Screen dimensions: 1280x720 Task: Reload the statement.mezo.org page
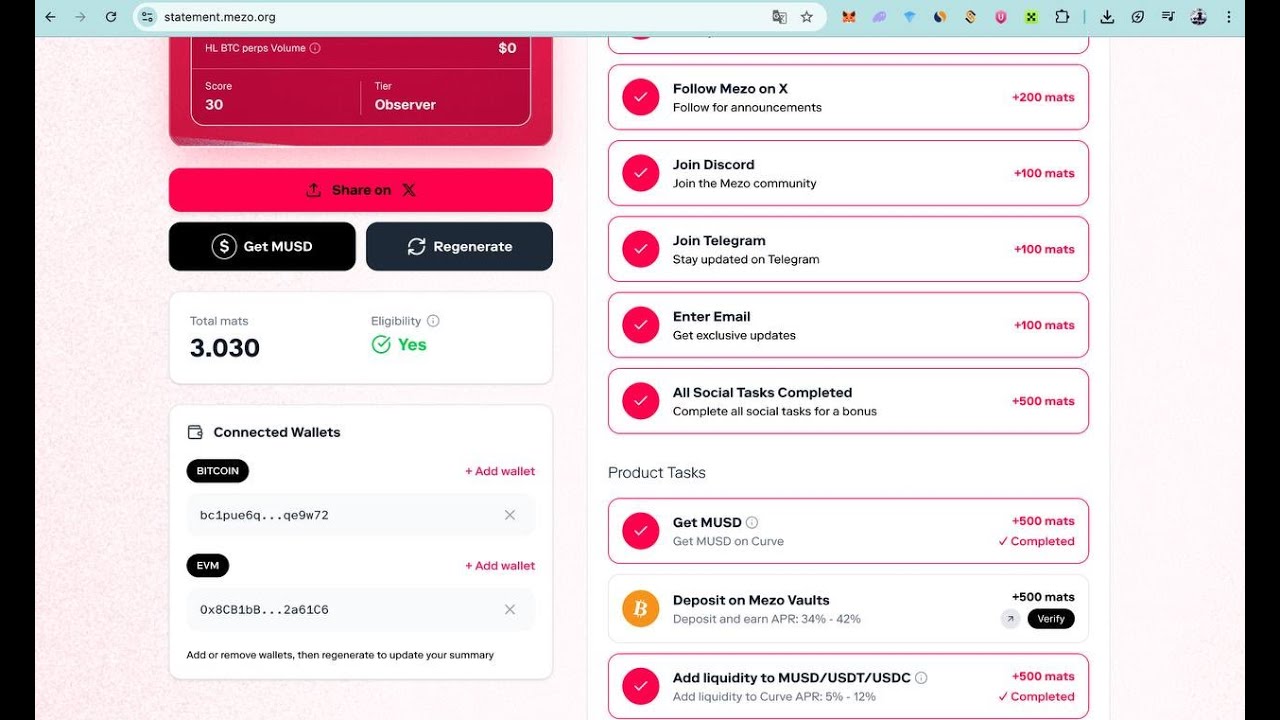click(111, 17)
